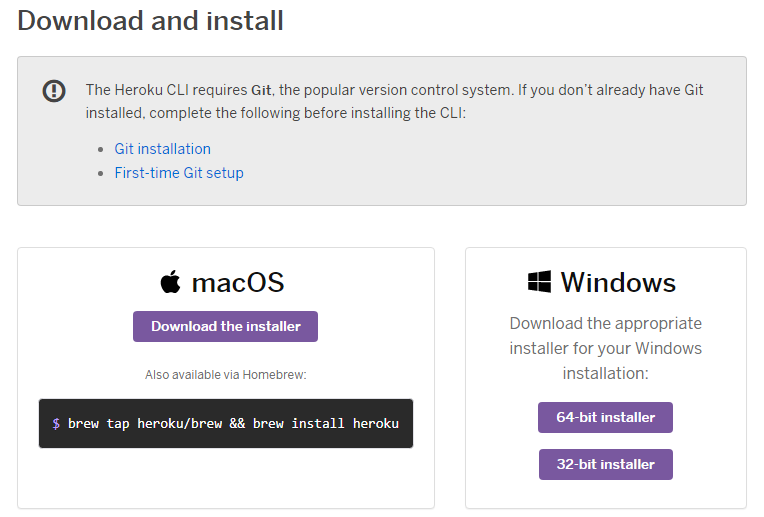Click the macOS heading text
The height and width of the screenshot is (517, 764).
[x=238, y=283]
